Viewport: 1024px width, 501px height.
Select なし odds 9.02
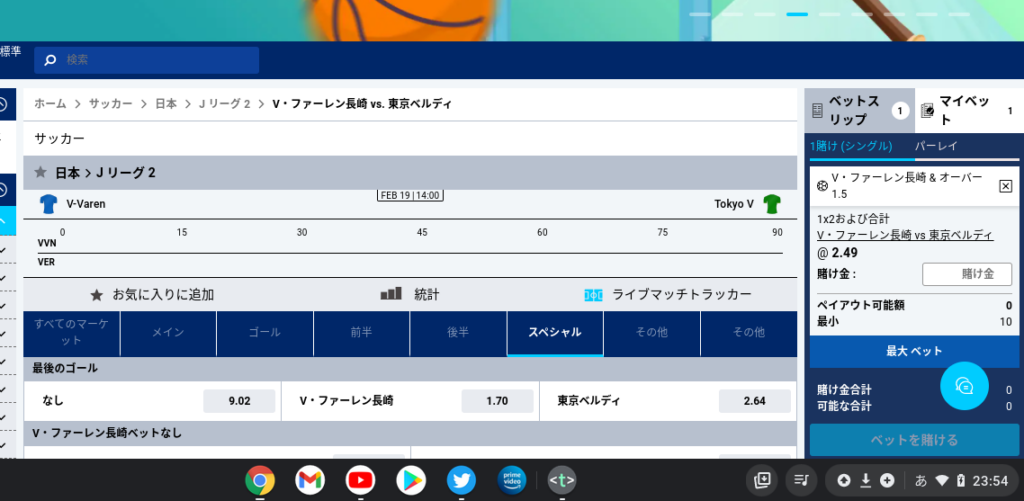tap(239, 401)
